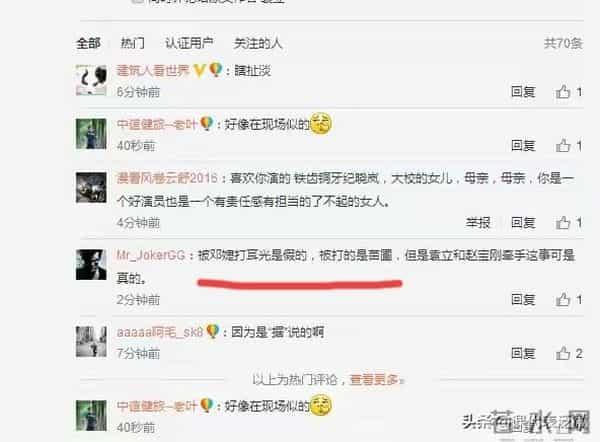Open the Mr_JokerGG username profile

point(151,255)
